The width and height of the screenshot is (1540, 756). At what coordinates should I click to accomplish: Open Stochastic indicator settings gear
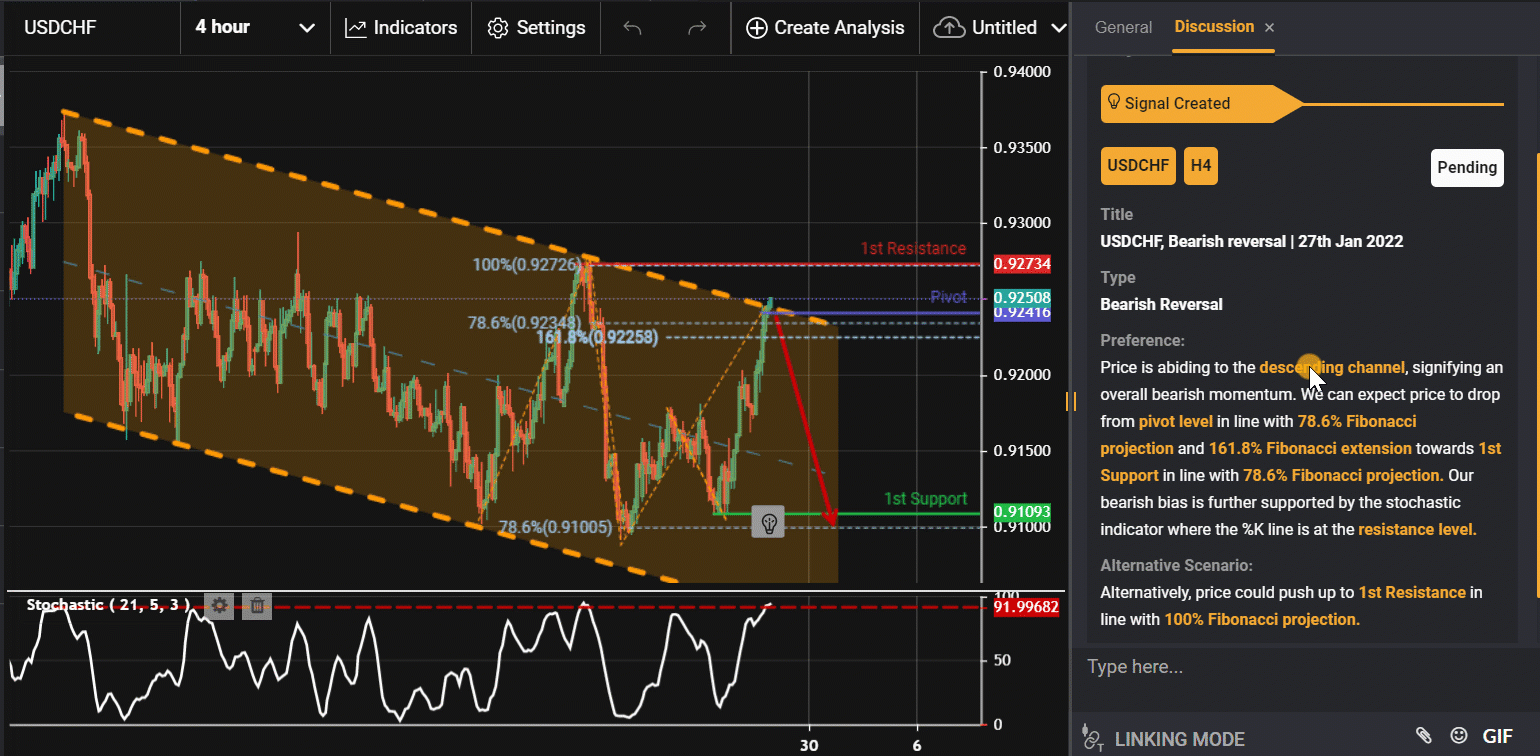(x=220, y=605)
